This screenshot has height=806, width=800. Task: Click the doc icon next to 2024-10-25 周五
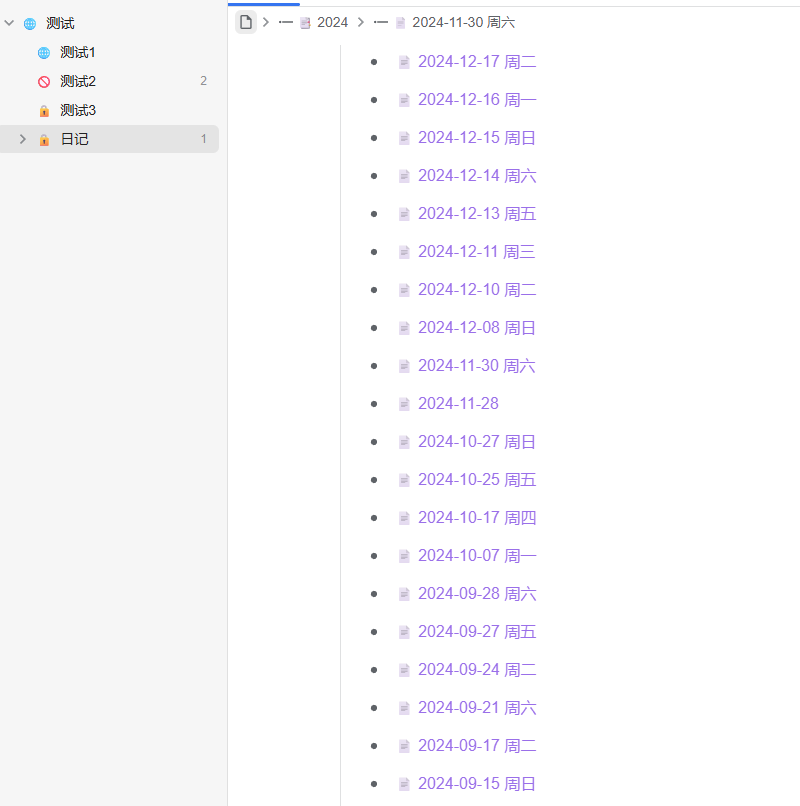coord(404,480)
